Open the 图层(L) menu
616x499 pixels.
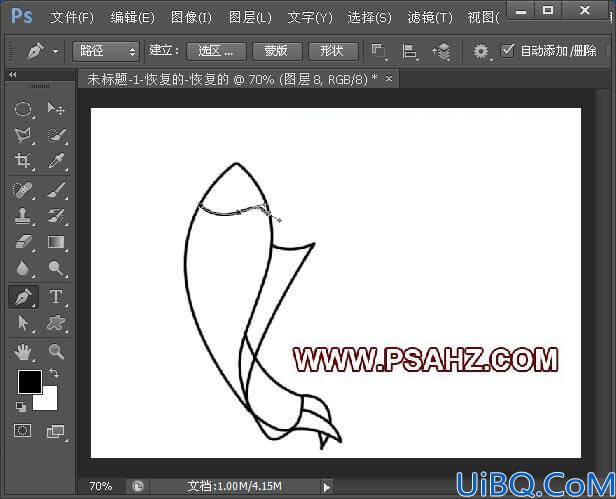point(250,18)
